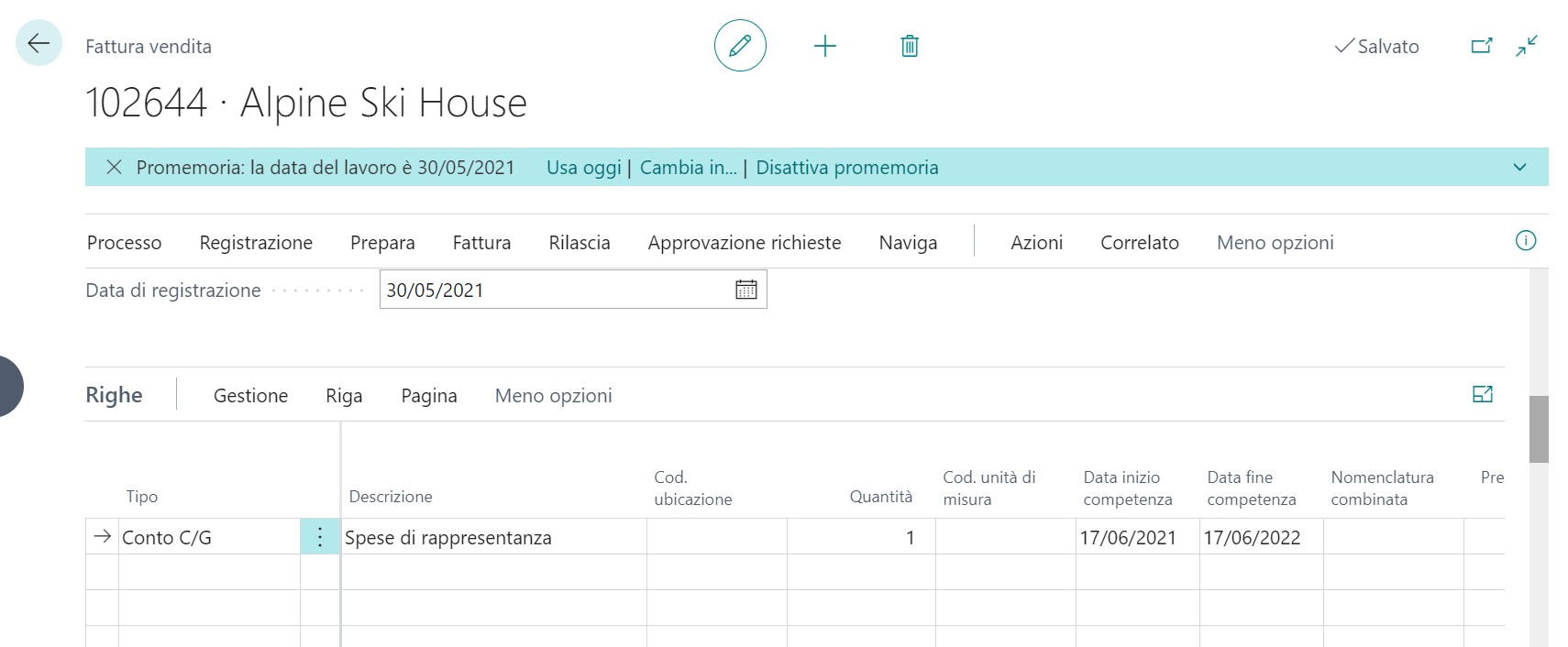This screenshot has height=647, width=1568.
Task: Open the Prepara menu
Action: click(382, 243)
